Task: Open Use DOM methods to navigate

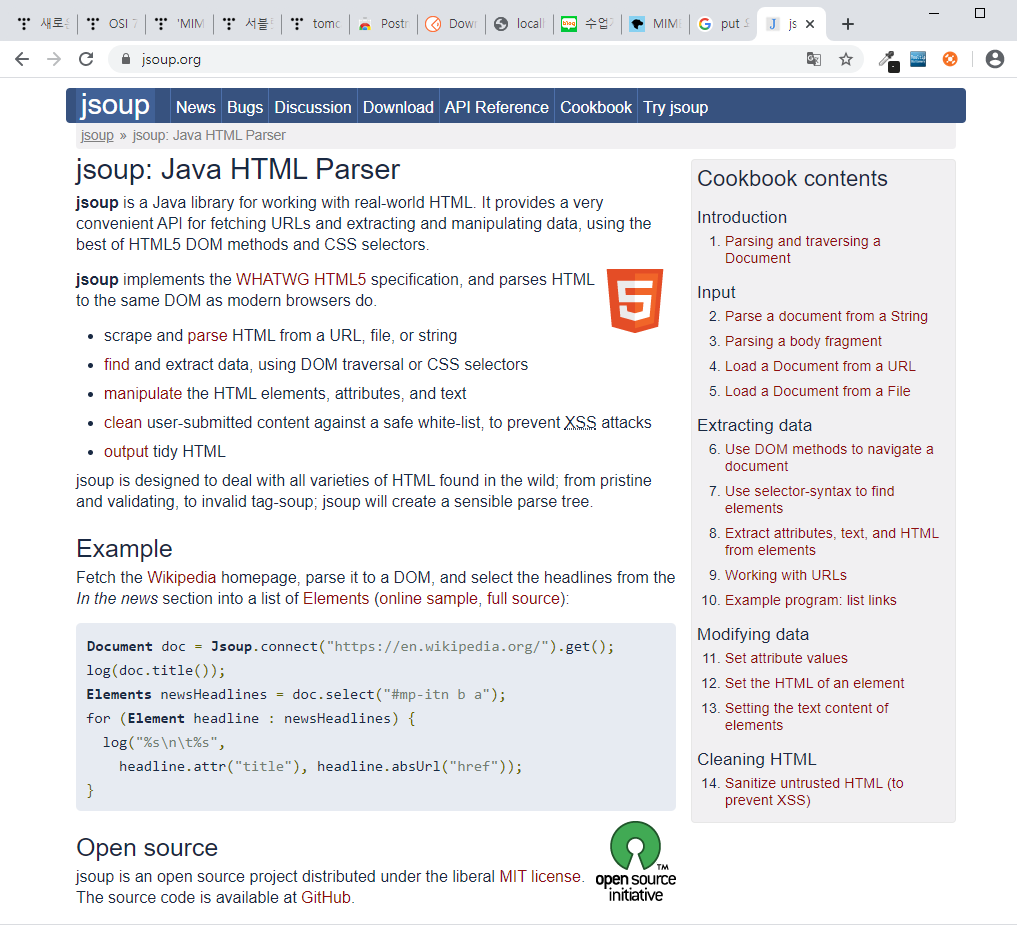Action: tap(829, 457)
